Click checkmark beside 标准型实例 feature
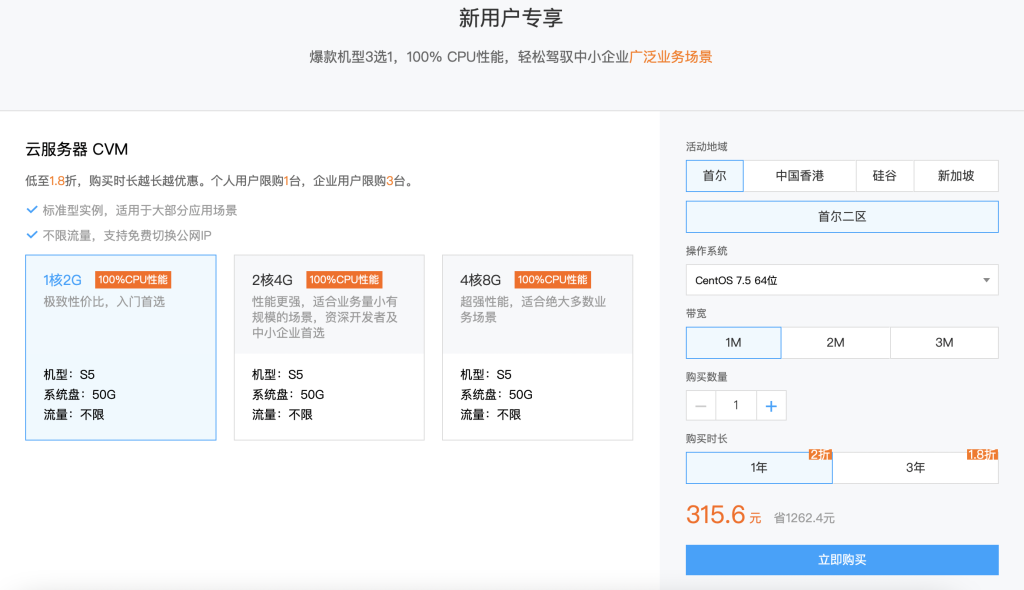 [x=31, y=210]
